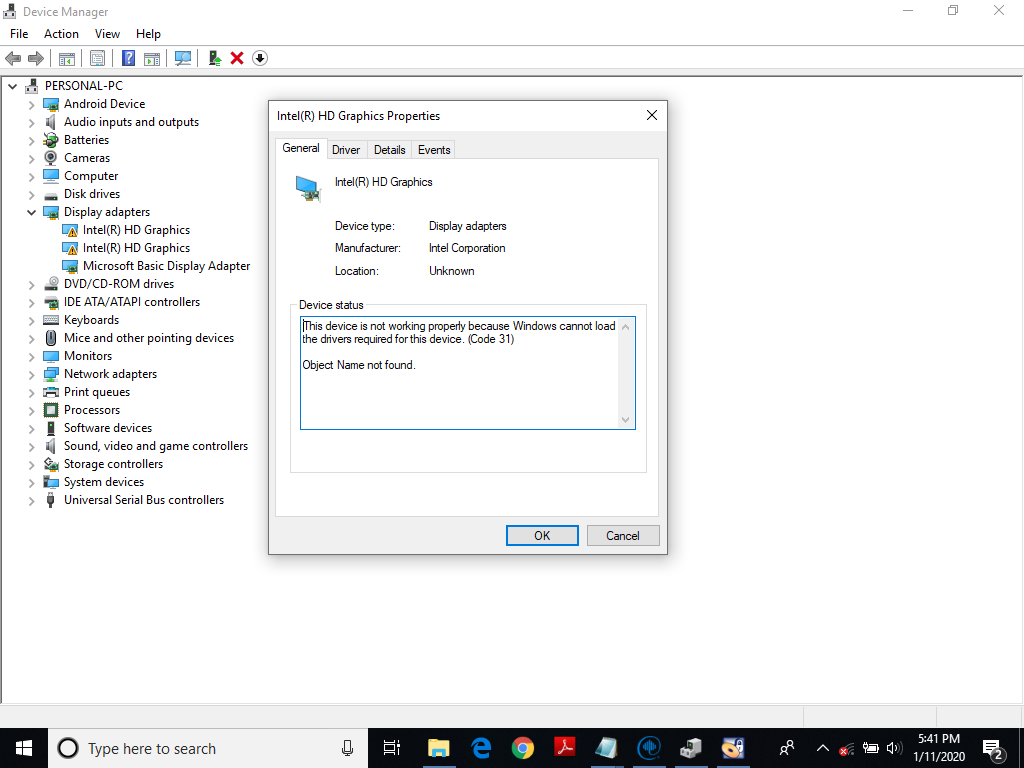
Task: Click the Cameras tree item
Action: [87, 158]
